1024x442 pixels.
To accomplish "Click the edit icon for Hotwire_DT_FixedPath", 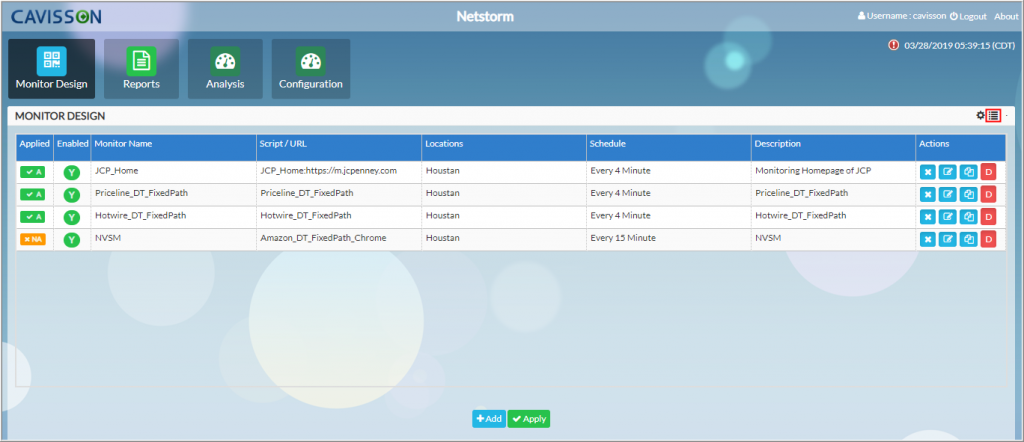I will [948, 217].
